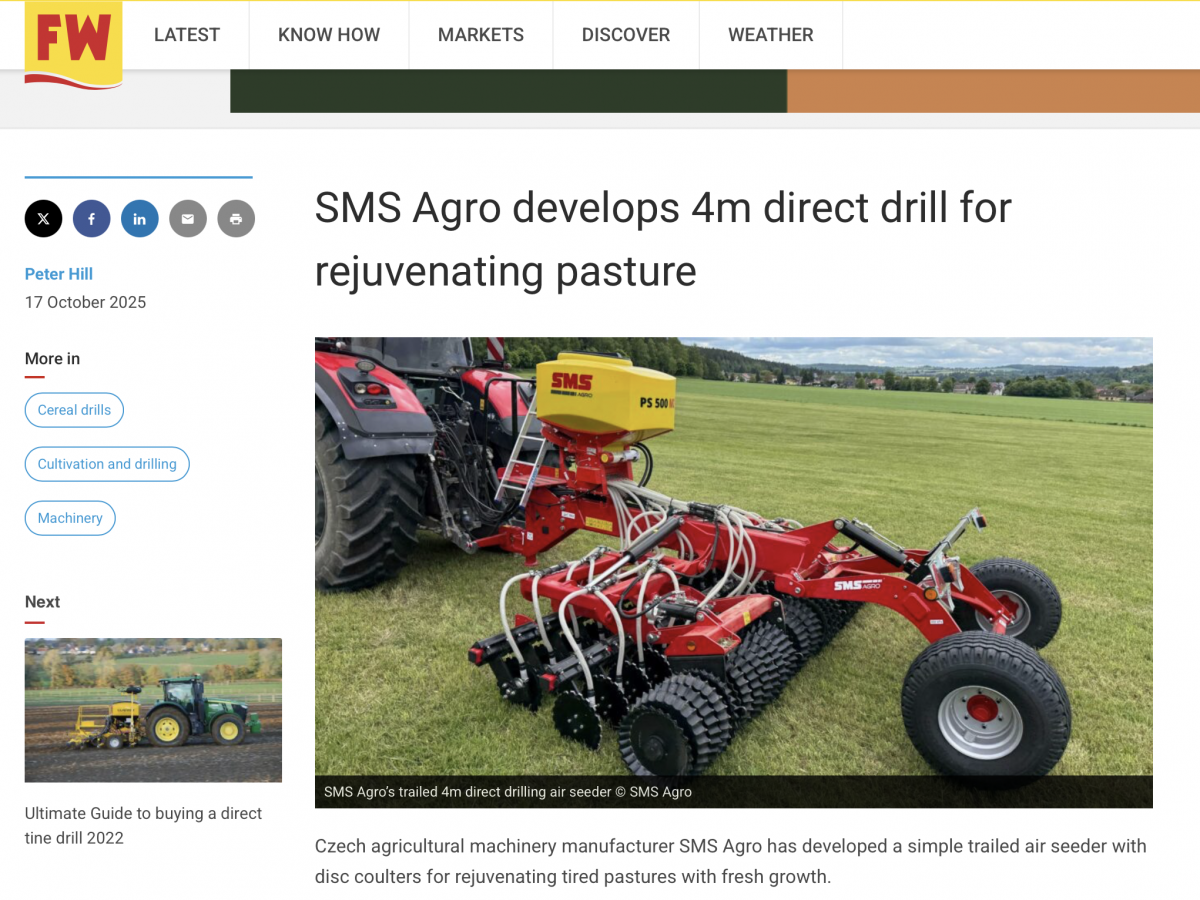Select the Machinery tag
This screenshot has height=900, width=1200.
70,518
